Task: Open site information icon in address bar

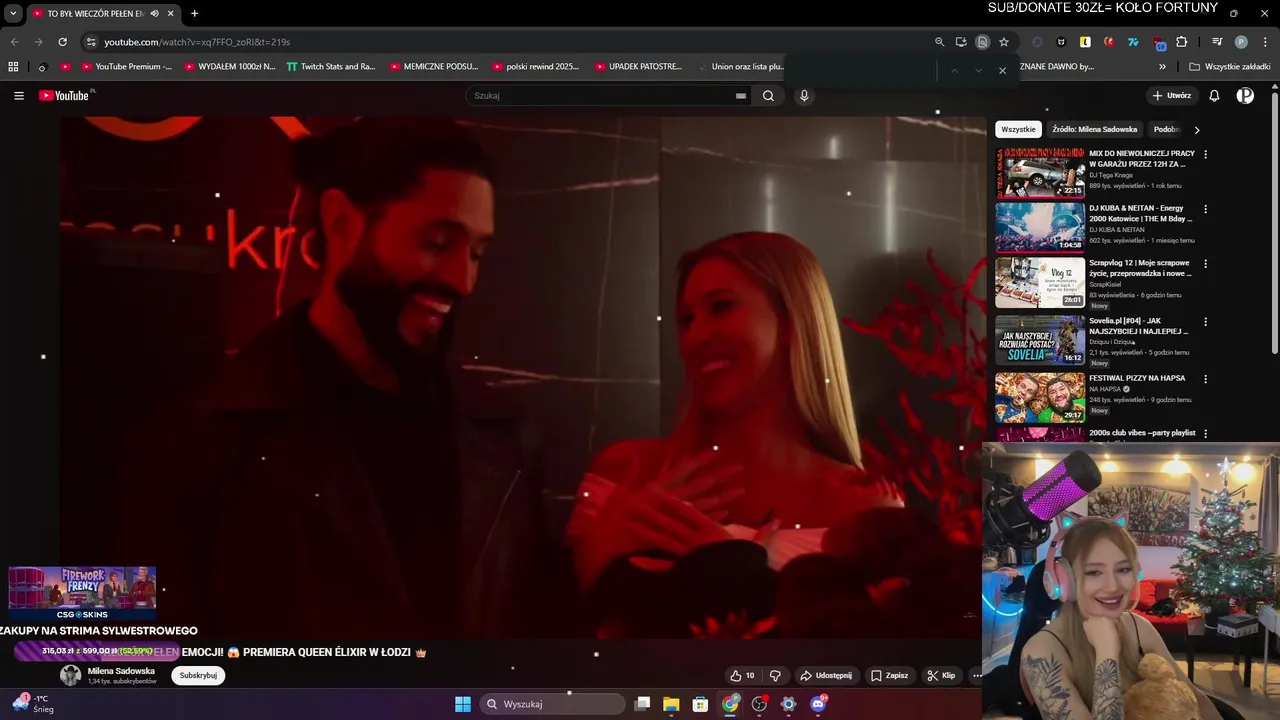Action: click(91, 42)
